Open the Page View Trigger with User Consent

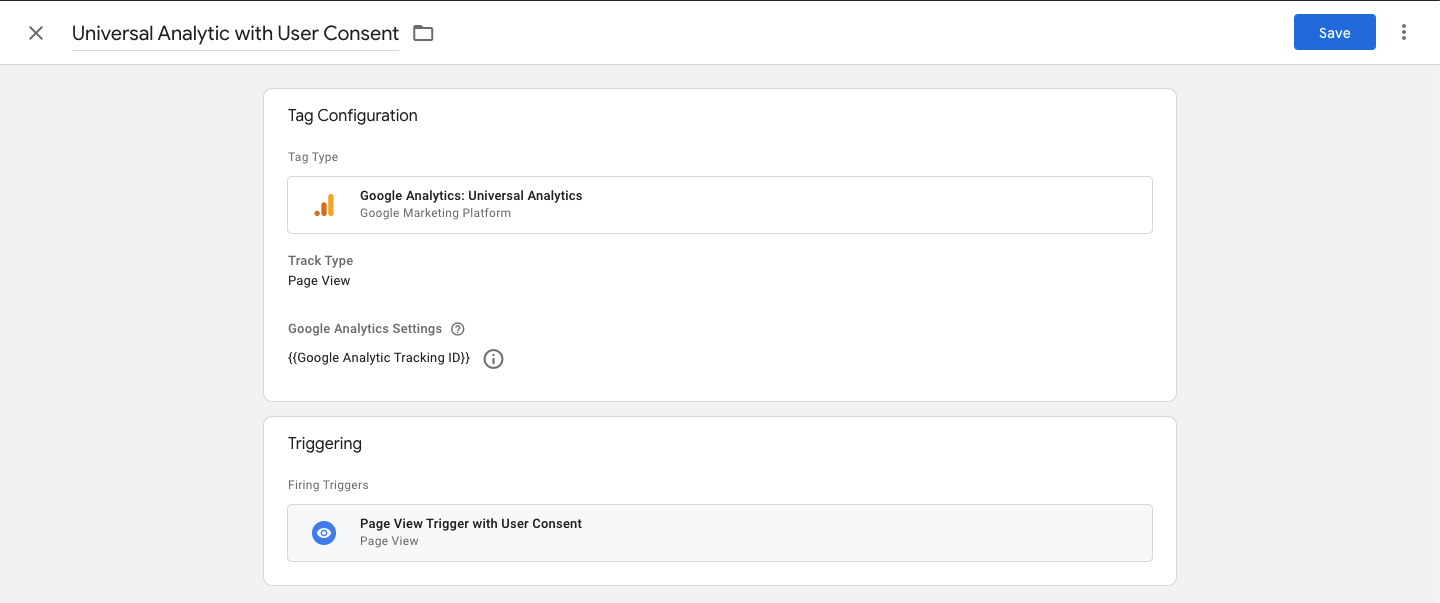coord(720,533)
